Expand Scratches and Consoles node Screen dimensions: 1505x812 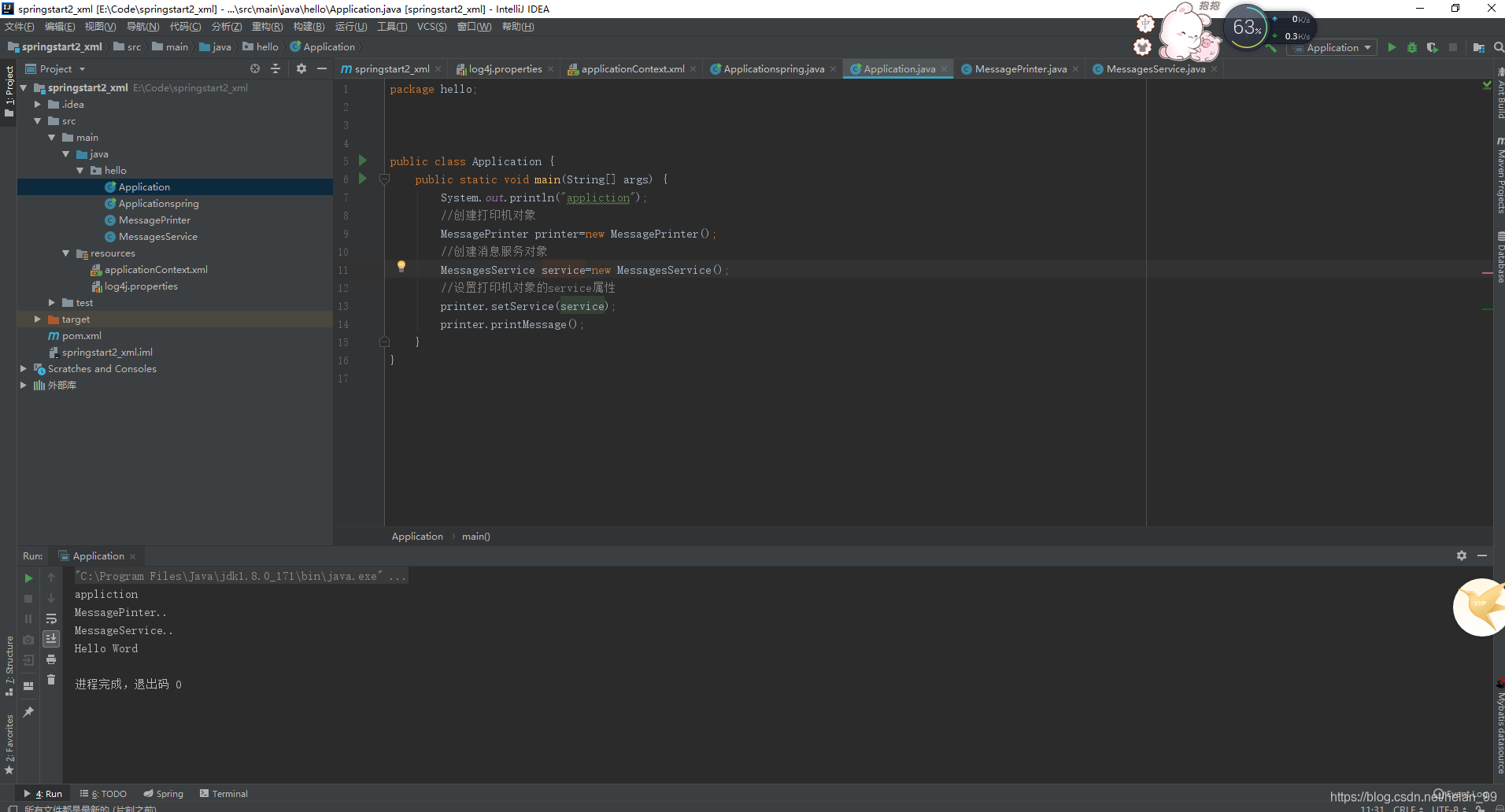23,369
